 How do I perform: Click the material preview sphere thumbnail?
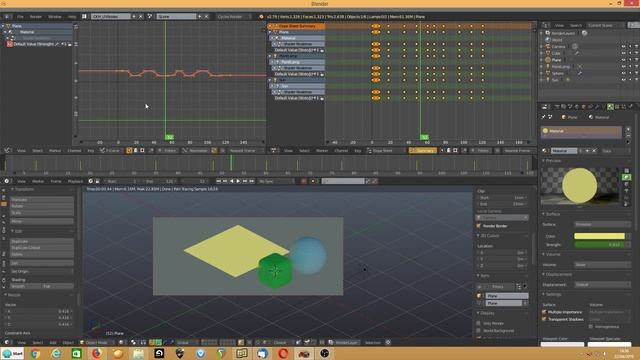[x=579, y=185]
